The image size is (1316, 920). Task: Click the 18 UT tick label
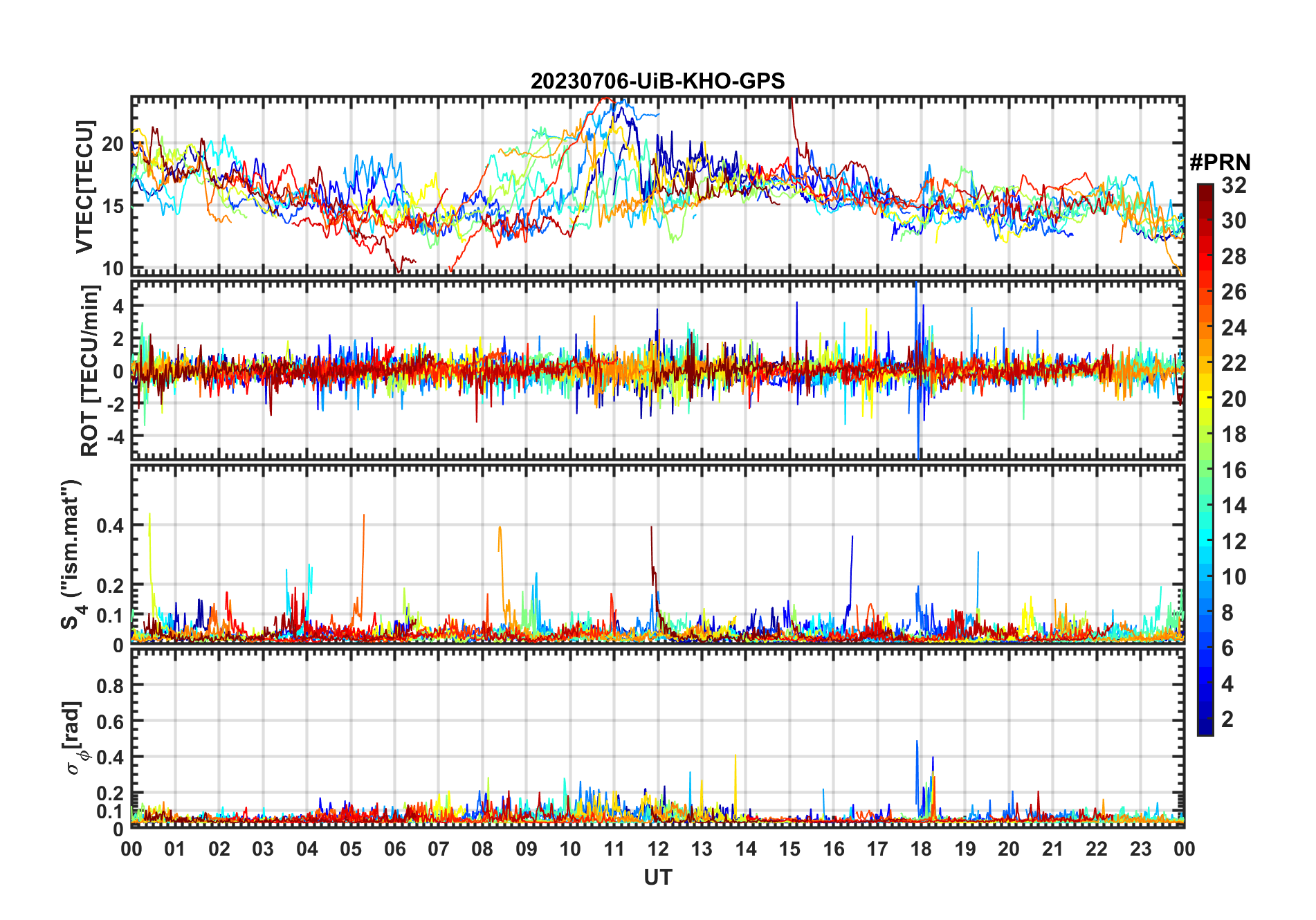coord(921,849)
